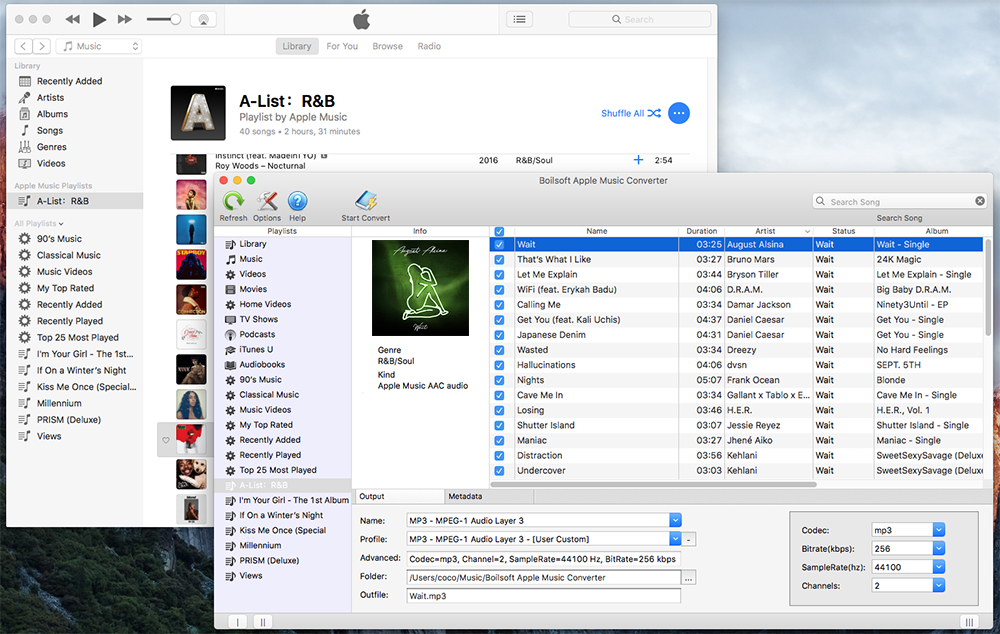
Task: Click Shuffle All in iTunes playlist
Action: (631, 114)
